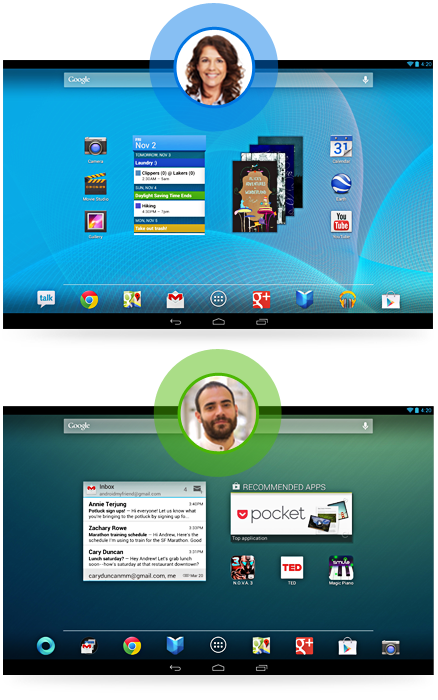The height and width of the screenshot is (700, 438).
Task: Start voice search on the green tablet
Action: [365, 426]
